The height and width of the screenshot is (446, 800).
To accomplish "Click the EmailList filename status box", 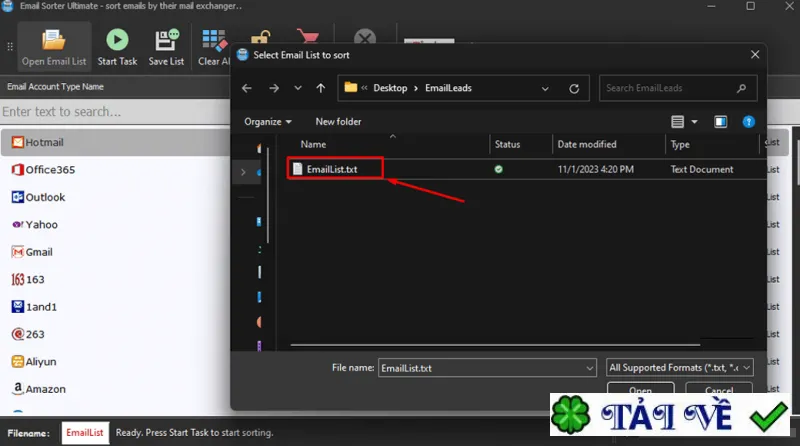I will tap(85, 433).
